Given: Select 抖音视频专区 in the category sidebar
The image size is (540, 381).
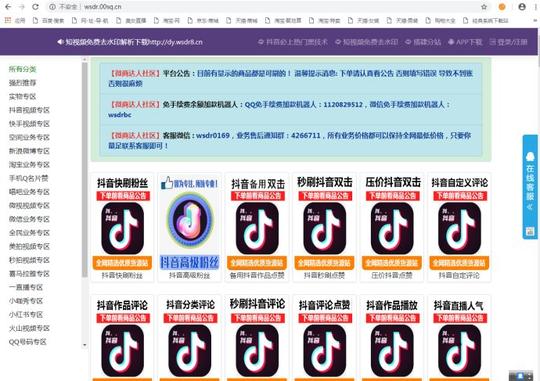Looking at the screenshot, I should tap(29, 110).
